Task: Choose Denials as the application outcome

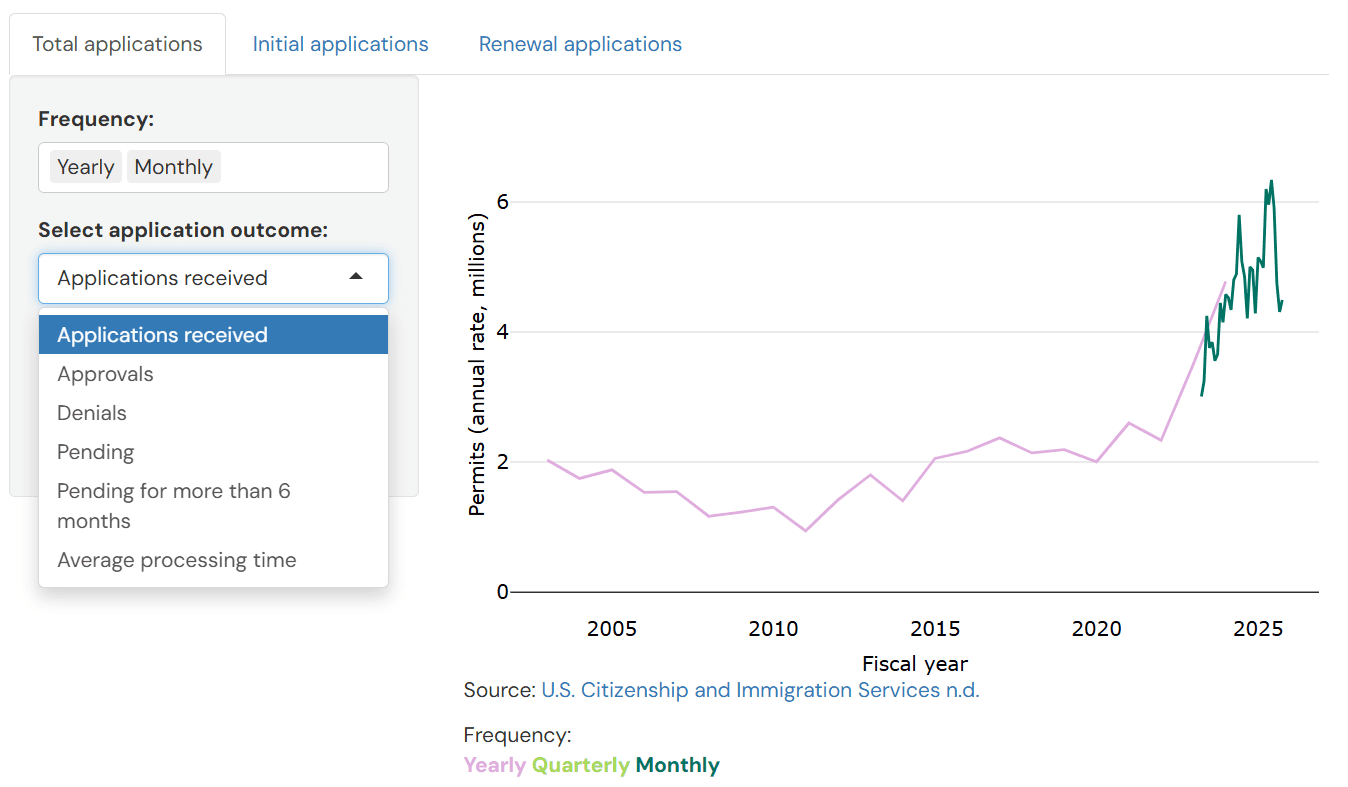Action: click(x=92, y=412)
